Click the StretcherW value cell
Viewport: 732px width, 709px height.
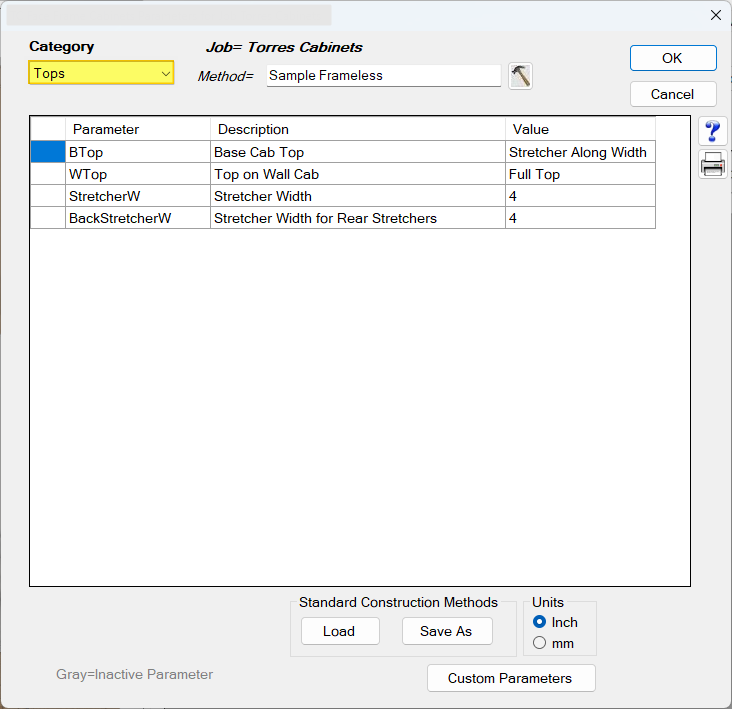tap(579, 196)
